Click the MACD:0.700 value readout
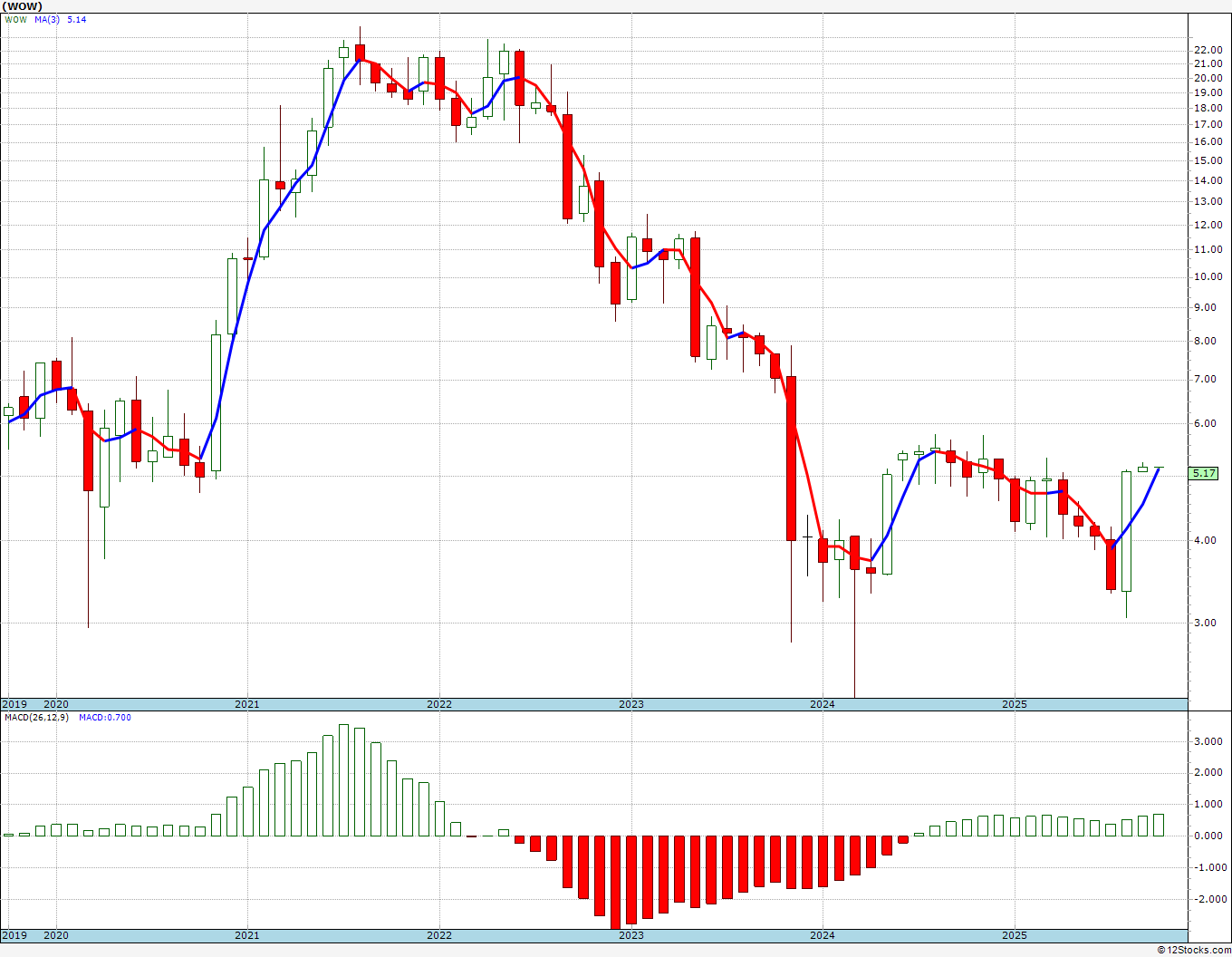Image resolution: width=1232 pixels, height=957 pixels. (x=105, y=718)
